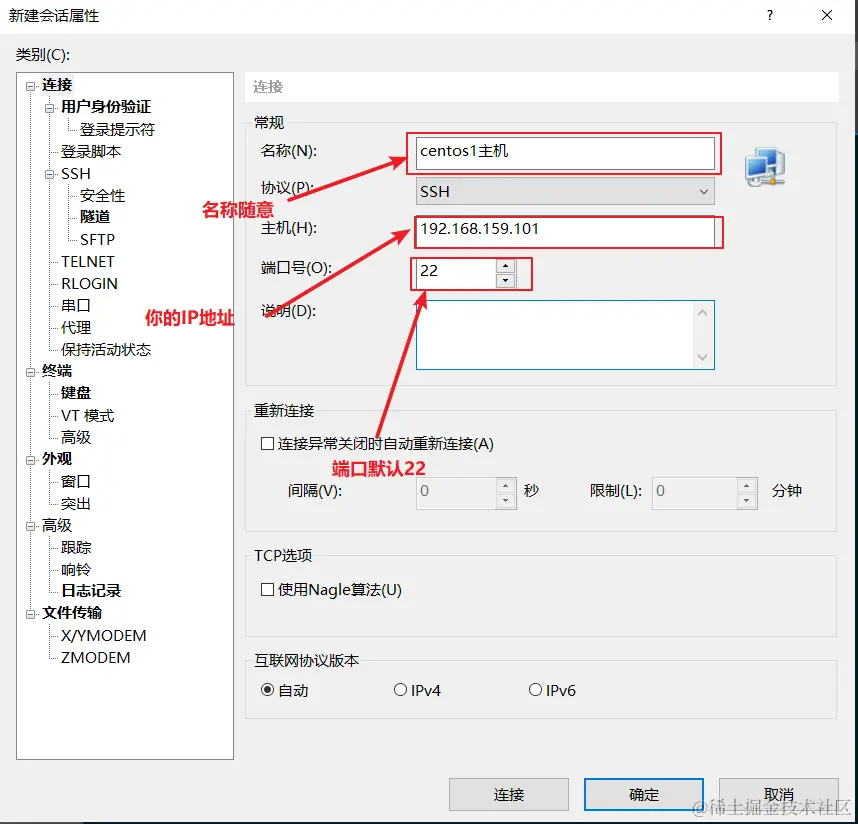Select 安全性 tree item
The image size is (858, 824).
point(102,196)
